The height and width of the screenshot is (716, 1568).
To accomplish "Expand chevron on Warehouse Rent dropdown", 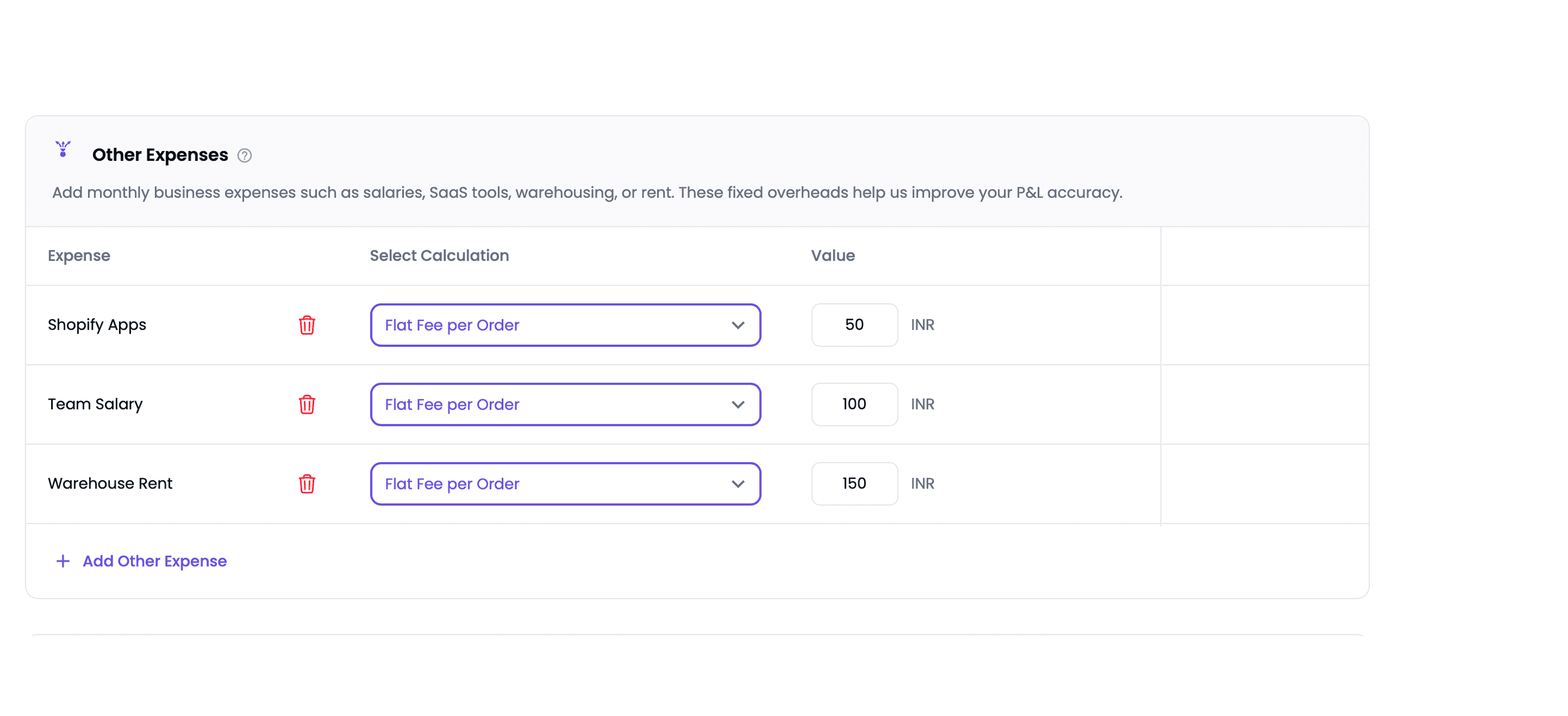I will click(738, 484).
